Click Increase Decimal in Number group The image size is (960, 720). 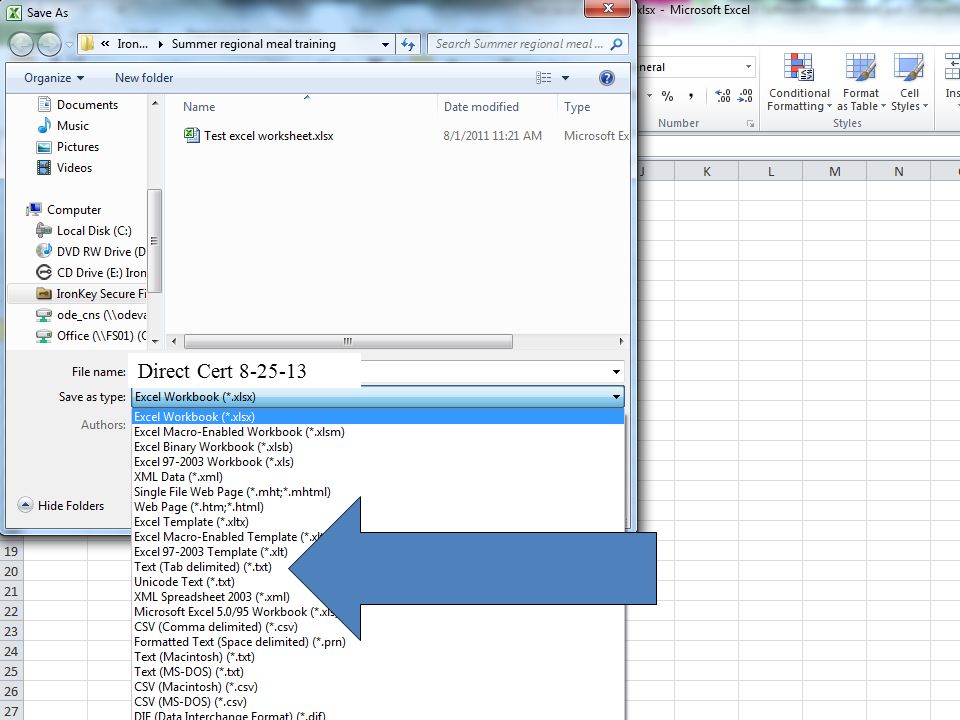pyautogui.click(x=722, y=96)
